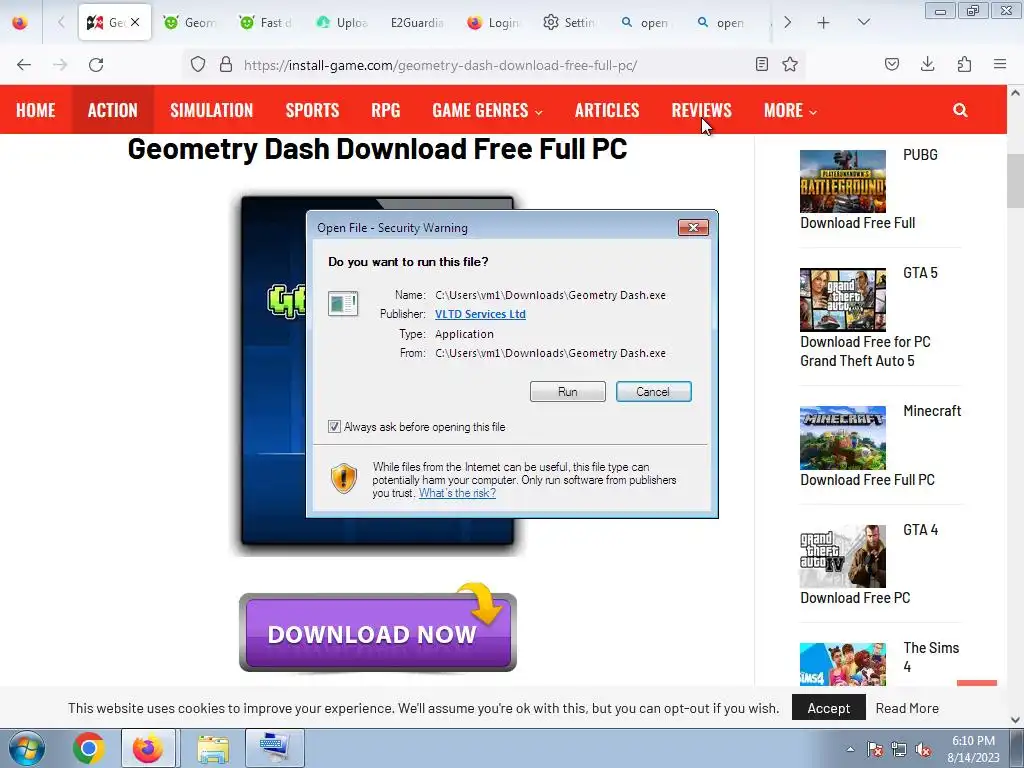Open the HOME menu item

pyautogui.click(x=35, y=110)
